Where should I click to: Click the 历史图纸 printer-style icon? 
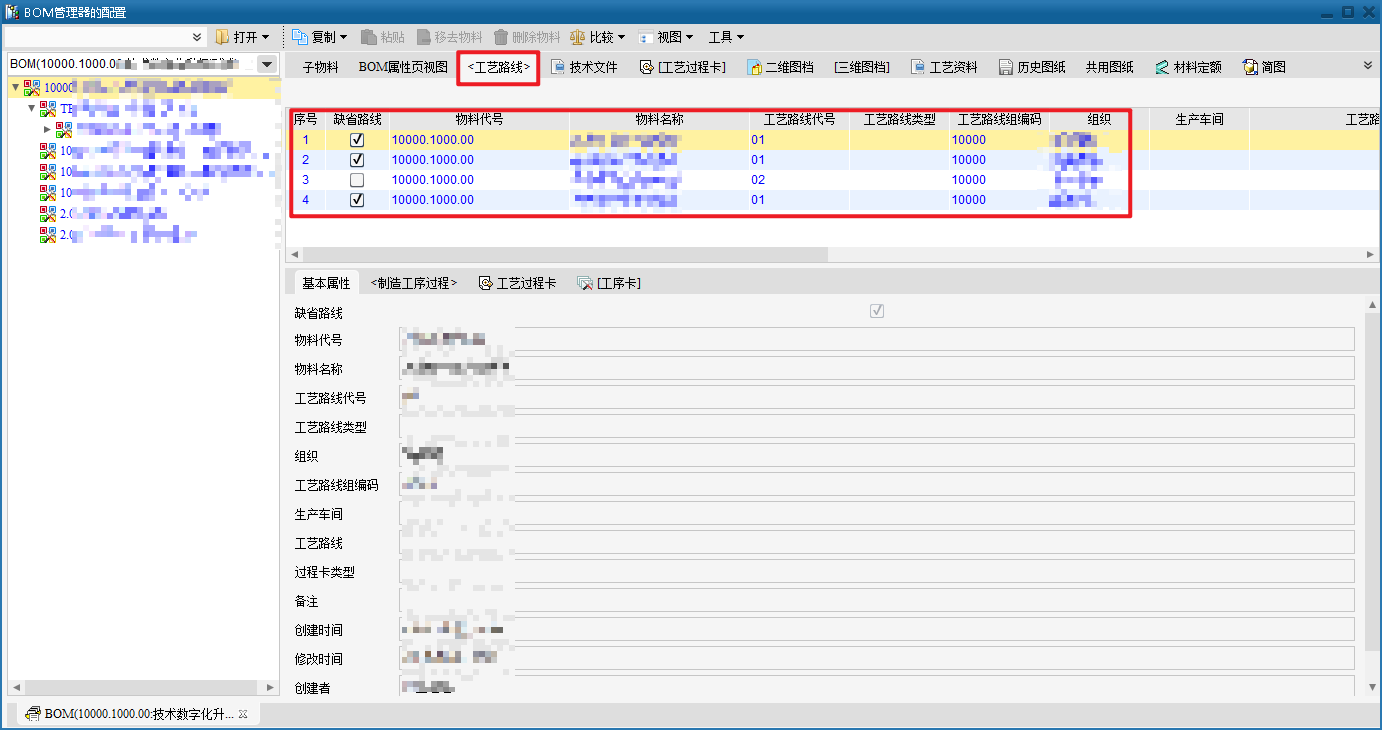1006,67
